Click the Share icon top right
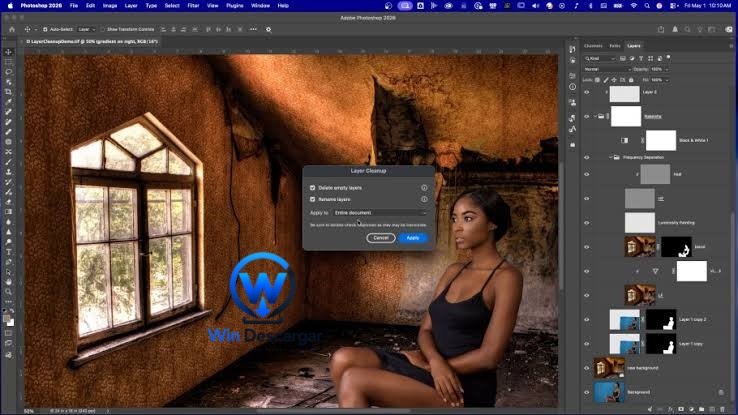The height and width of the screenshot is (415, 738). point(661,29)
